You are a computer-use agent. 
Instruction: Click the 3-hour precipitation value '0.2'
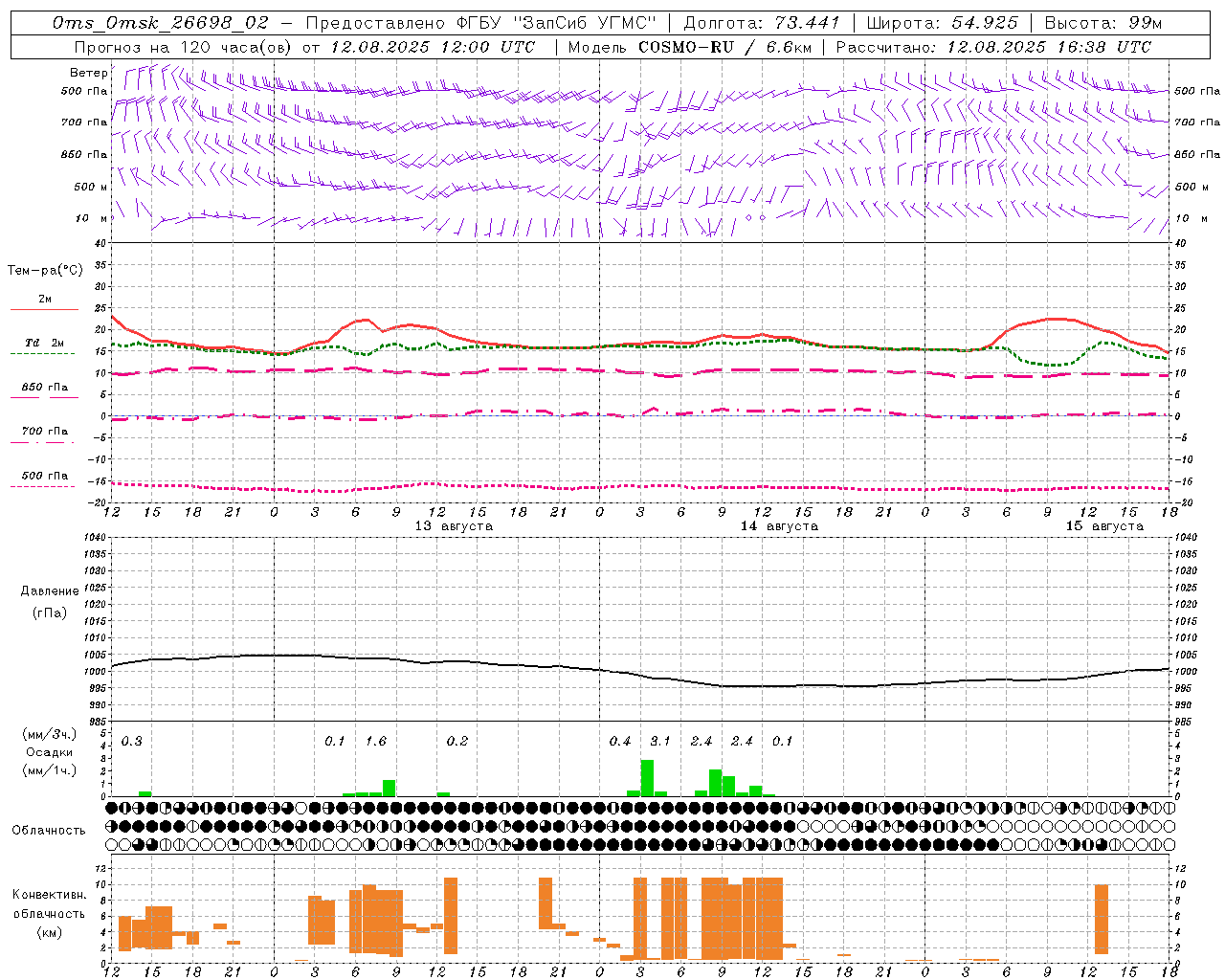[457, 741]
